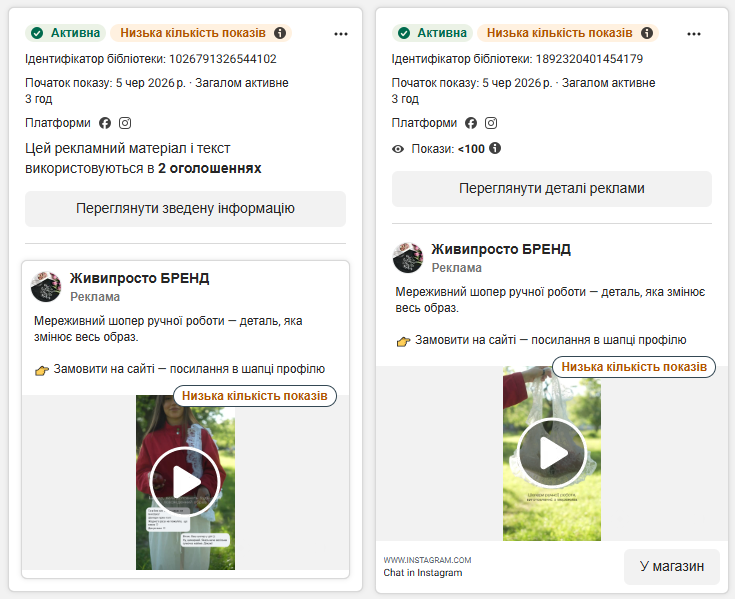Select library ID 1026791326544102 text
This screenshot has width=735, height=599.
(x=223, y=59)
